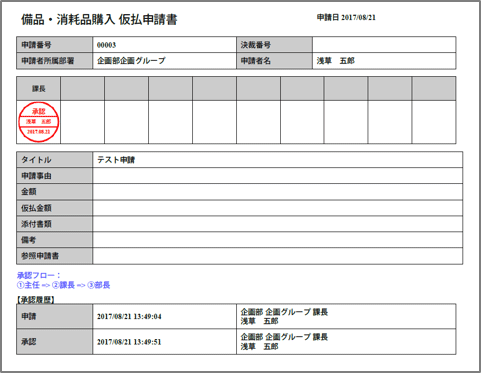This screenshot has width=482, height=374.
Task: Click the empty 参照申請書 field
Action: click(278, 256)
